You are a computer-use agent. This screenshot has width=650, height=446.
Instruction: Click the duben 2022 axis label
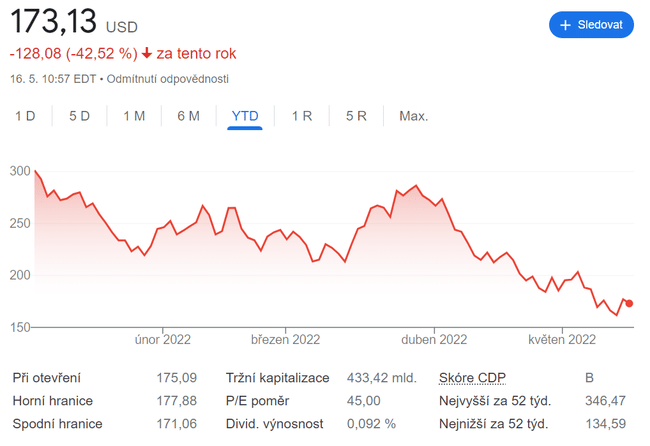coord(434,339)
